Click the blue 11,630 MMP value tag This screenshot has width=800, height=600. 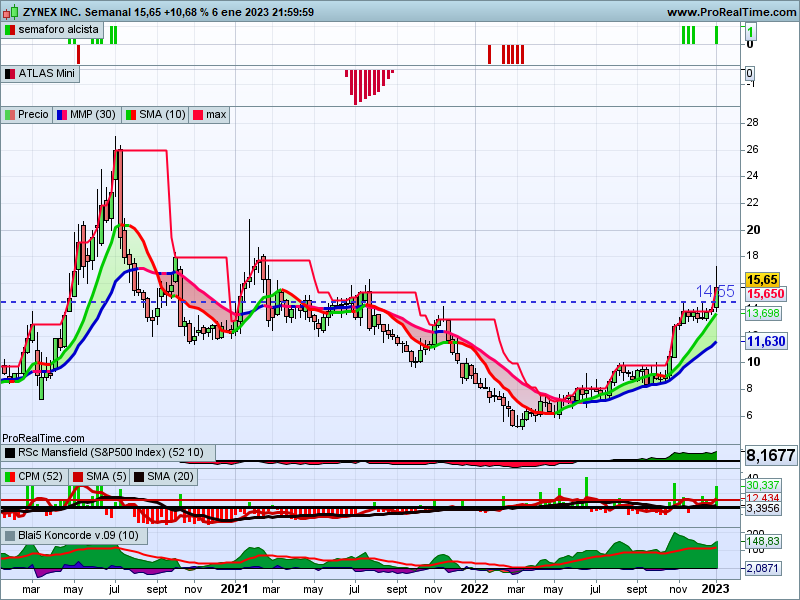coord(766,341)
